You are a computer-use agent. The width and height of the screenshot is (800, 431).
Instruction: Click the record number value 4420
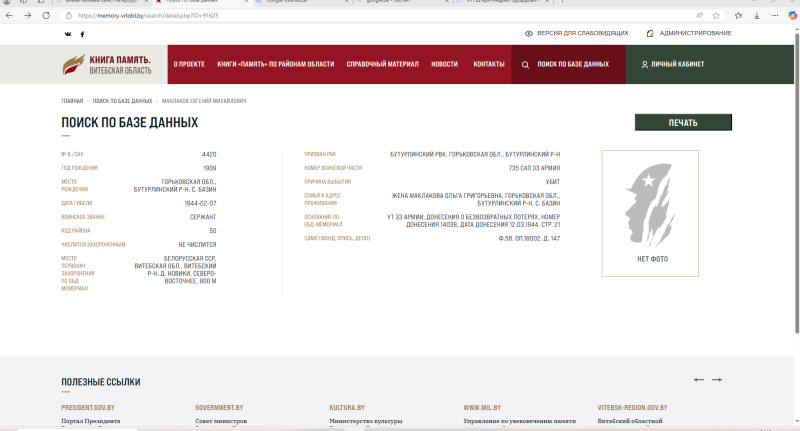click(209, 154)
